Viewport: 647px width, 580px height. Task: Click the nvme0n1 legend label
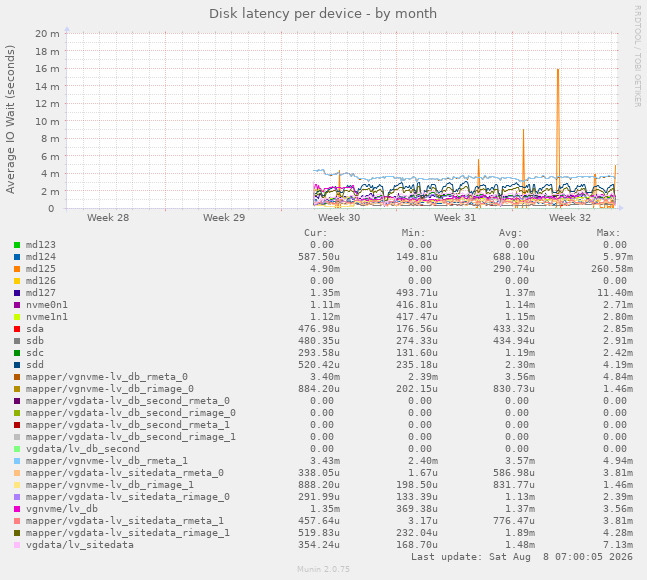click(47, 305)
